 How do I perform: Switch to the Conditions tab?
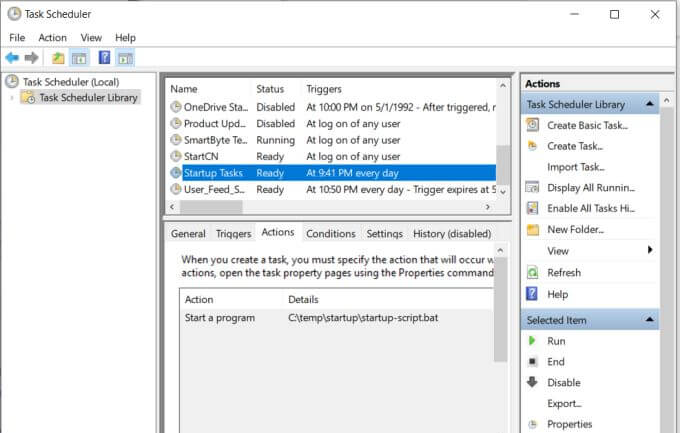pos(331,234)
